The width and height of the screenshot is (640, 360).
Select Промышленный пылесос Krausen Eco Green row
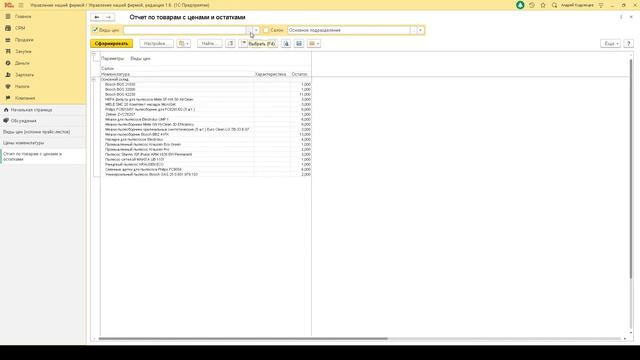tap(206, 144)
